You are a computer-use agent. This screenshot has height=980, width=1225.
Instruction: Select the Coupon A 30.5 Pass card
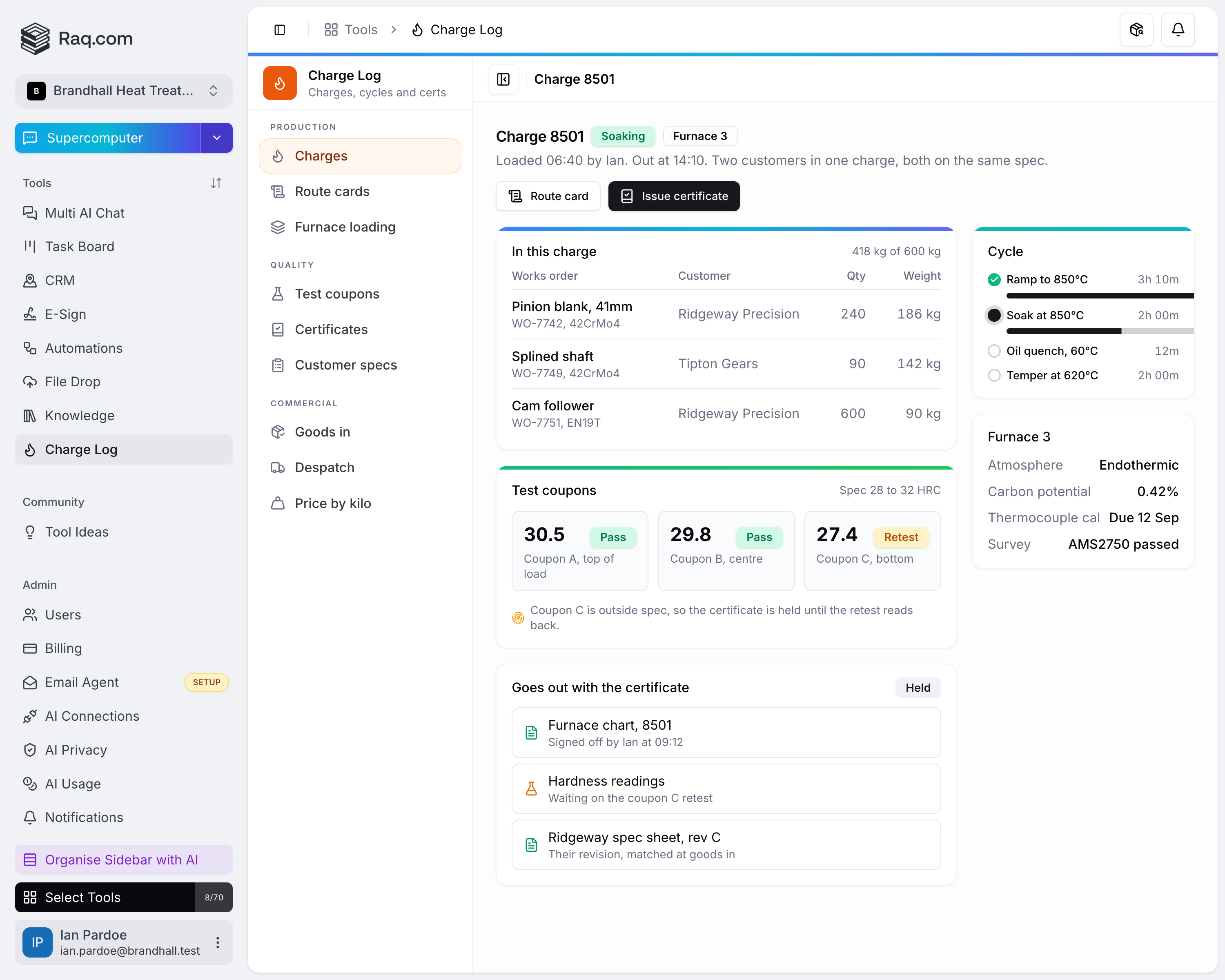580,551
